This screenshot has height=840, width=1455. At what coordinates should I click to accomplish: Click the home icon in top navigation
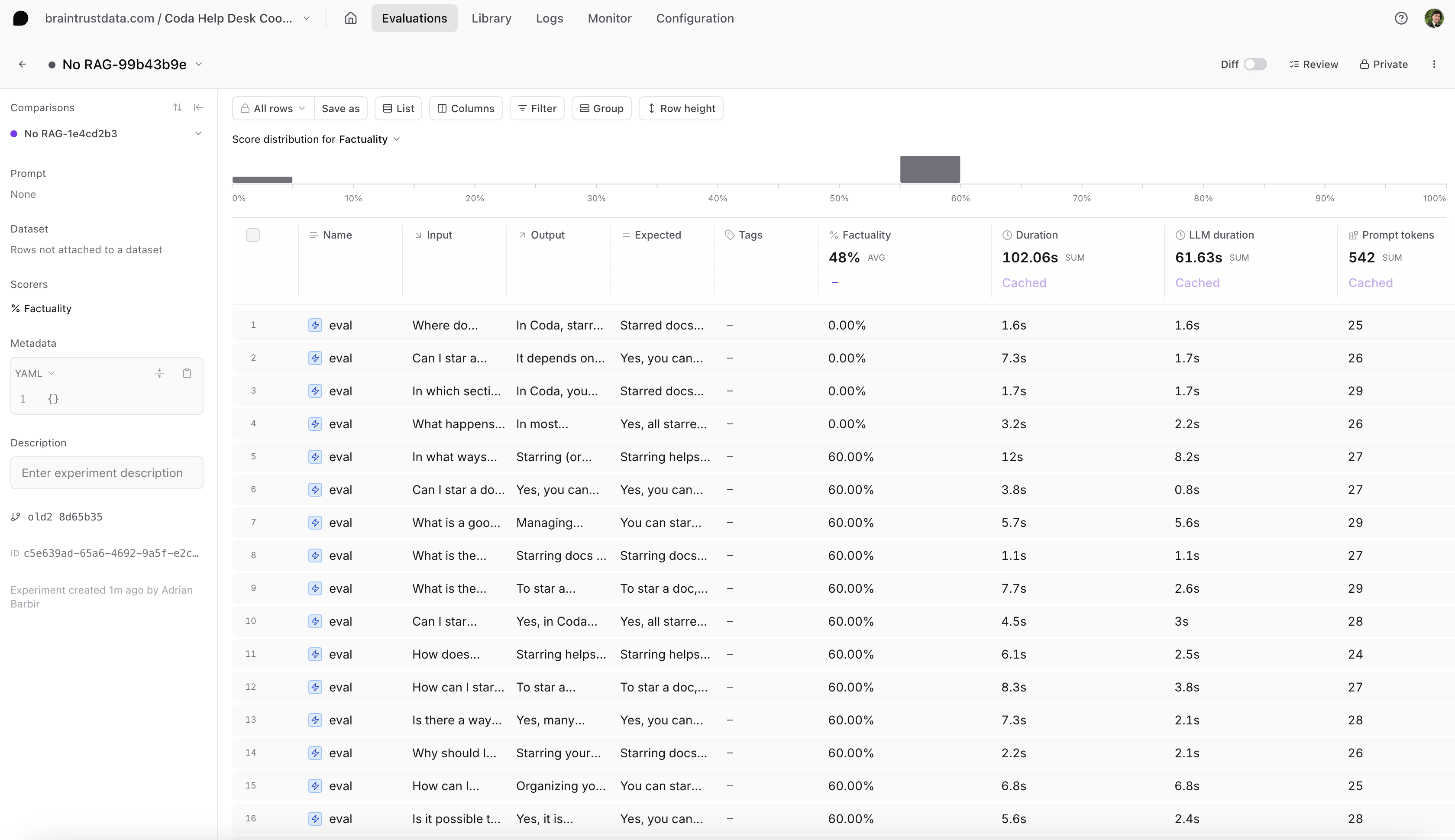[x=350, y=18]
